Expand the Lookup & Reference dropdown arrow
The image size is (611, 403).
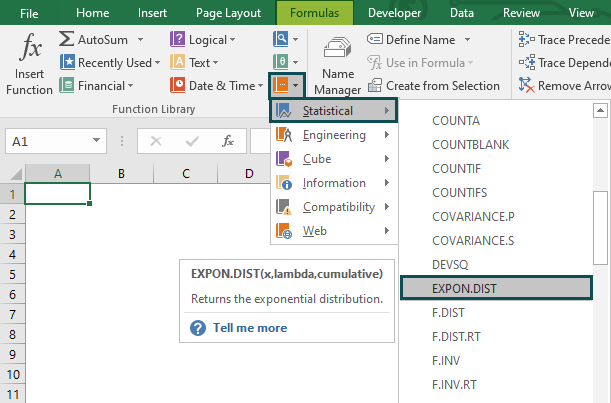tap(295, 39)
